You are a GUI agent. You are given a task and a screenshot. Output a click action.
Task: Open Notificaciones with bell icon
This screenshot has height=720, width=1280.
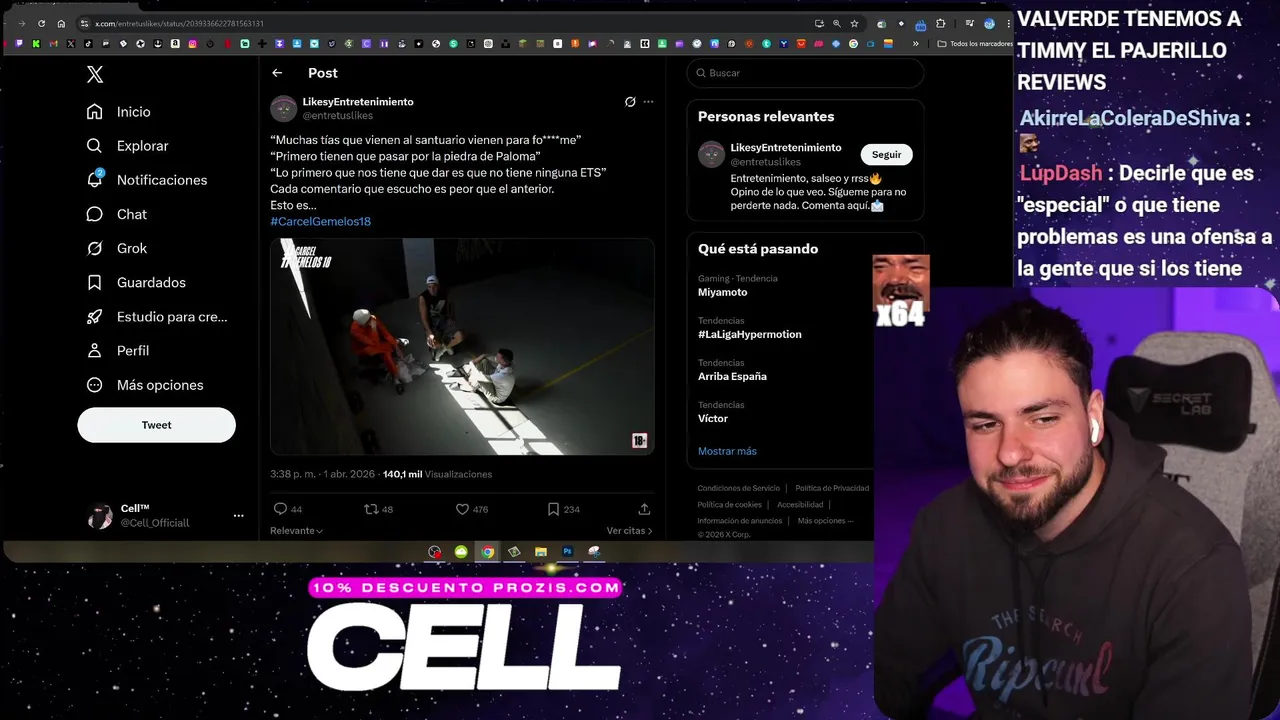146,180
